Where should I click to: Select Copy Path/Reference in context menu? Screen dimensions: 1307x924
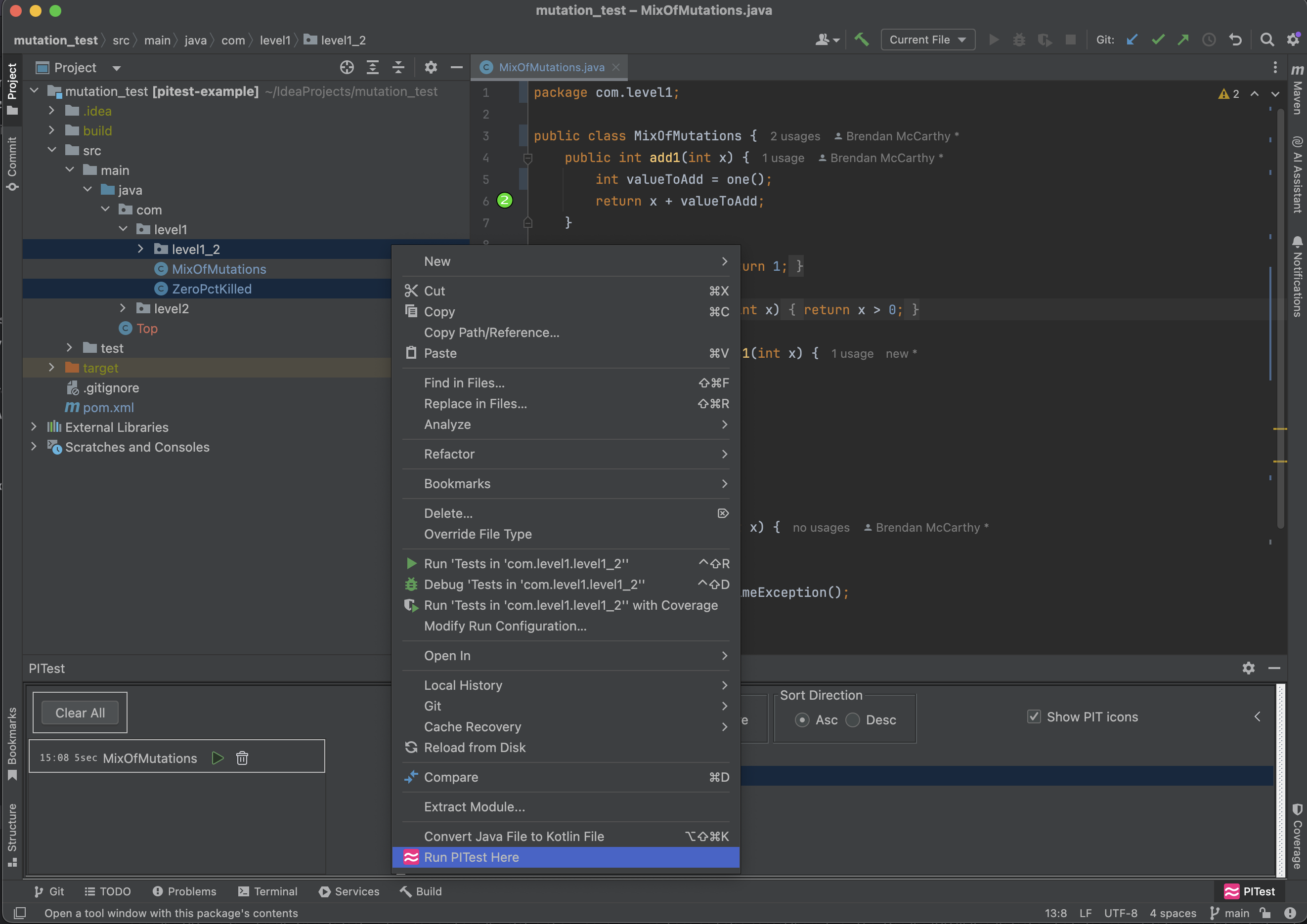point(566,332)
